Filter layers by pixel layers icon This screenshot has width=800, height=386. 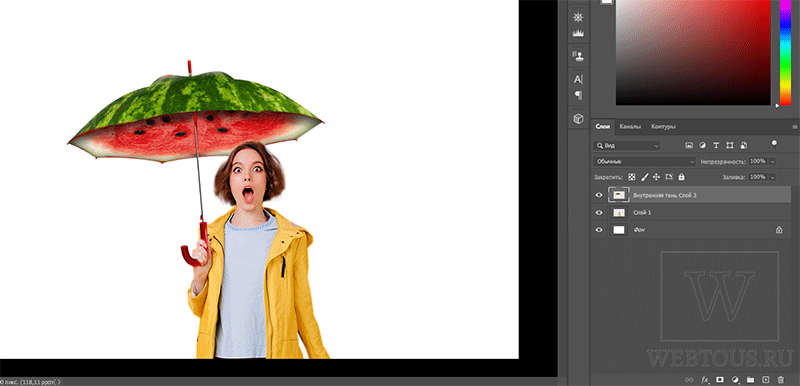click(x=689, y=145)
